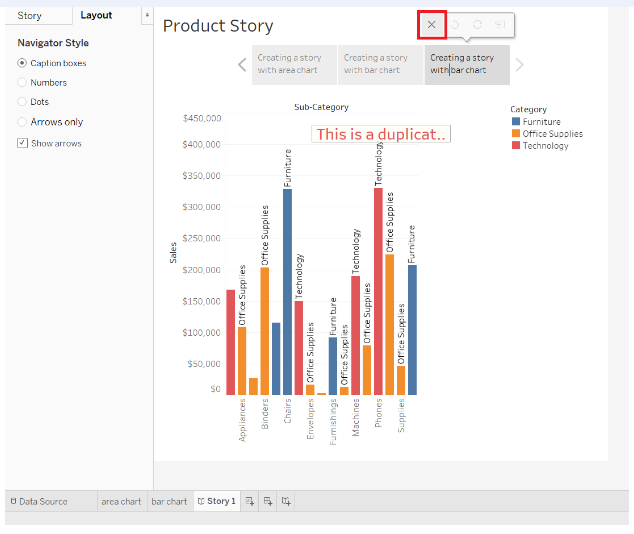Uncheck the Show arrows checkbox

23,143
